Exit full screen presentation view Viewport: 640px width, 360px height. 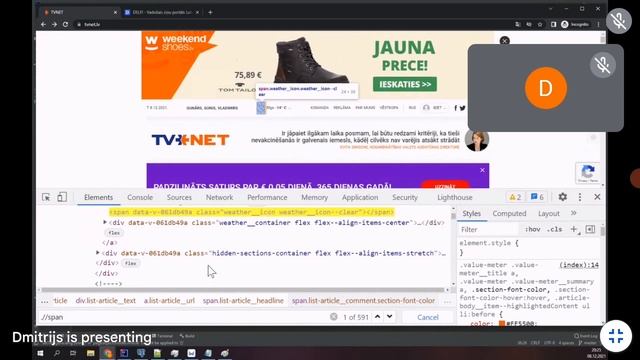click(616, 336)
